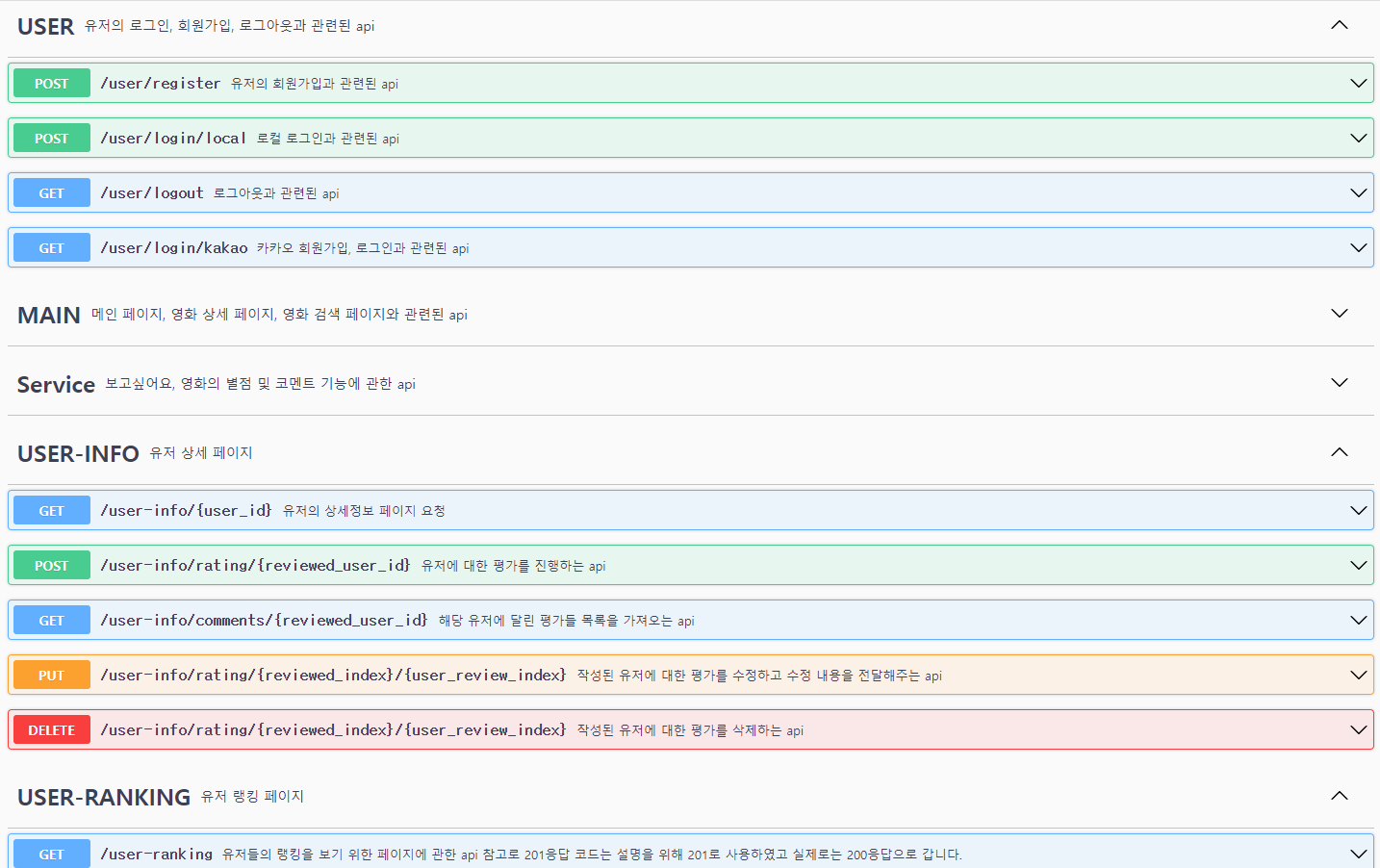Click the '작성된 유저에 대한 평가를 삭제하는 api' description
1380x868 pixels.
pos(690,730)
